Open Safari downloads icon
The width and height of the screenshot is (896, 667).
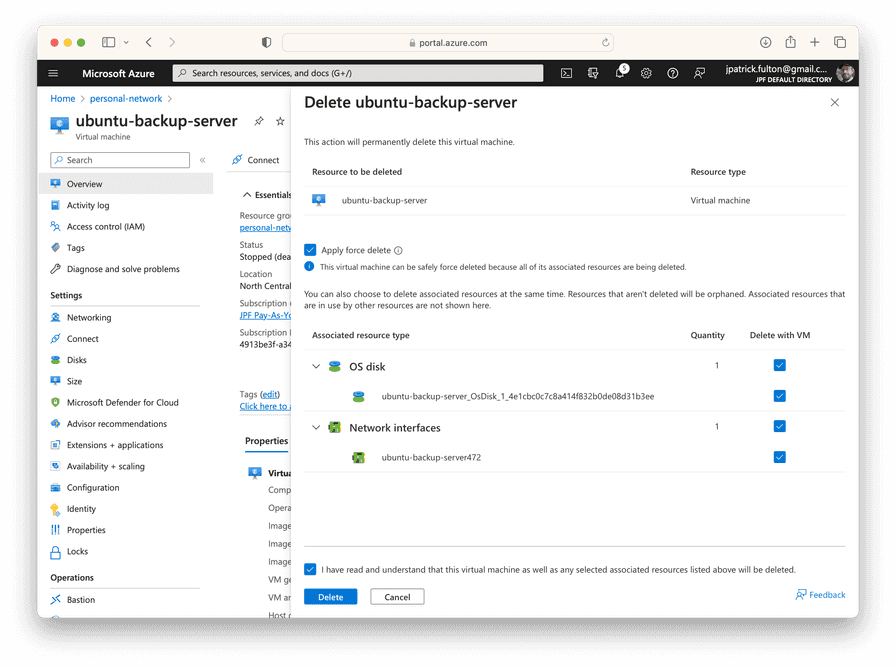tap(766, 42)
